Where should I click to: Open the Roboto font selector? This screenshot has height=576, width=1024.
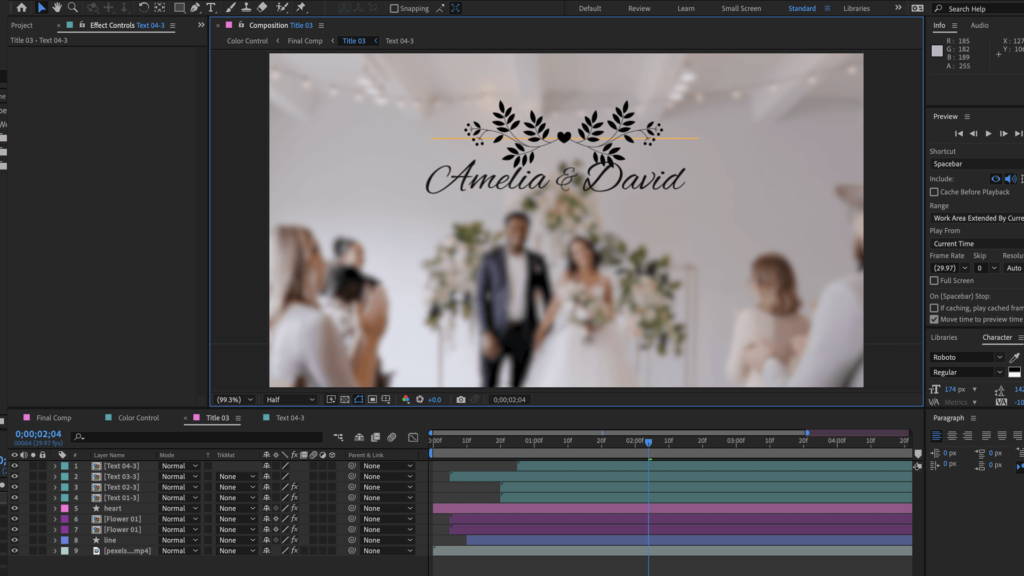(962, 357)
